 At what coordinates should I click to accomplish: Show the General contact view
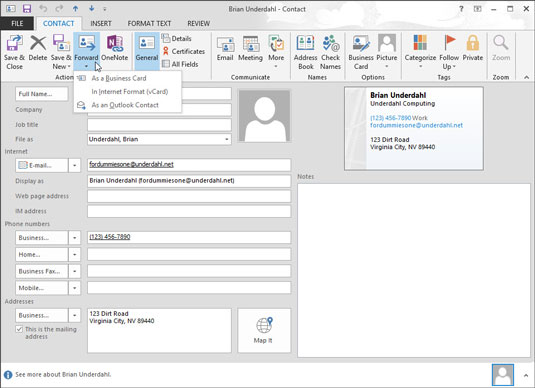click(147, 48)
